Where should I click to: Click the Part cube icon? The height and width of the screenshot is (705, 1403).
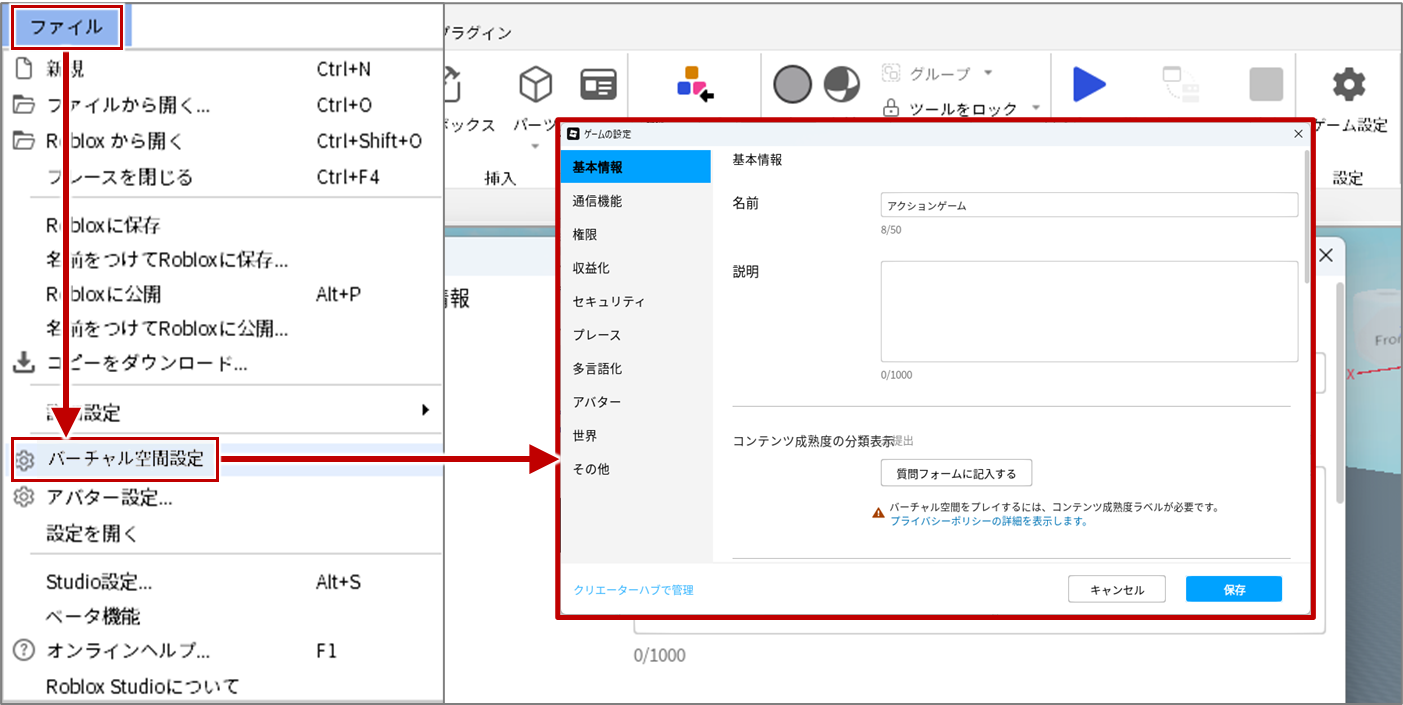[536, 85]
